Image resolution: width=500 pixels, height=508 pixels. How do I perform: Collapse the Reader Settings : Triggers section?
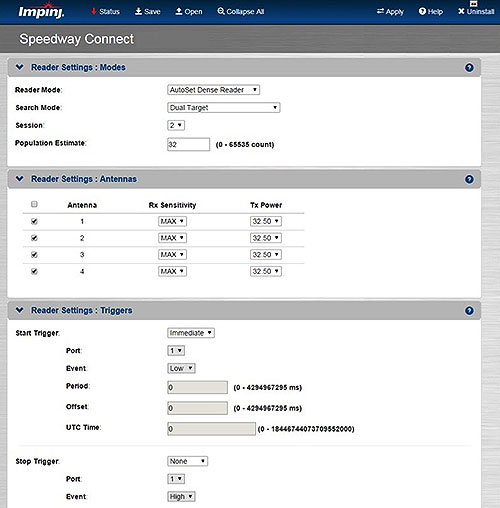click(20, 310)
